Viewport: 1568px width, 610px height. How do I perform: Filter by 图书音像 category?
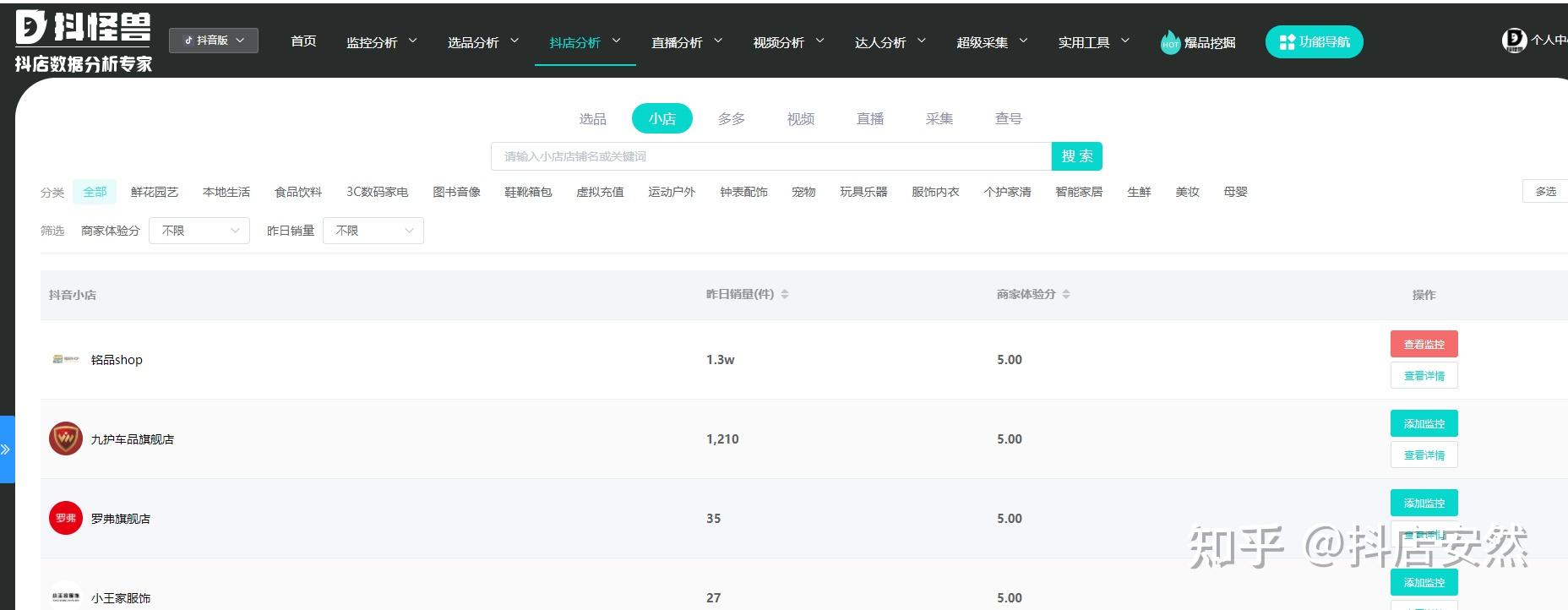click(457, 192)
